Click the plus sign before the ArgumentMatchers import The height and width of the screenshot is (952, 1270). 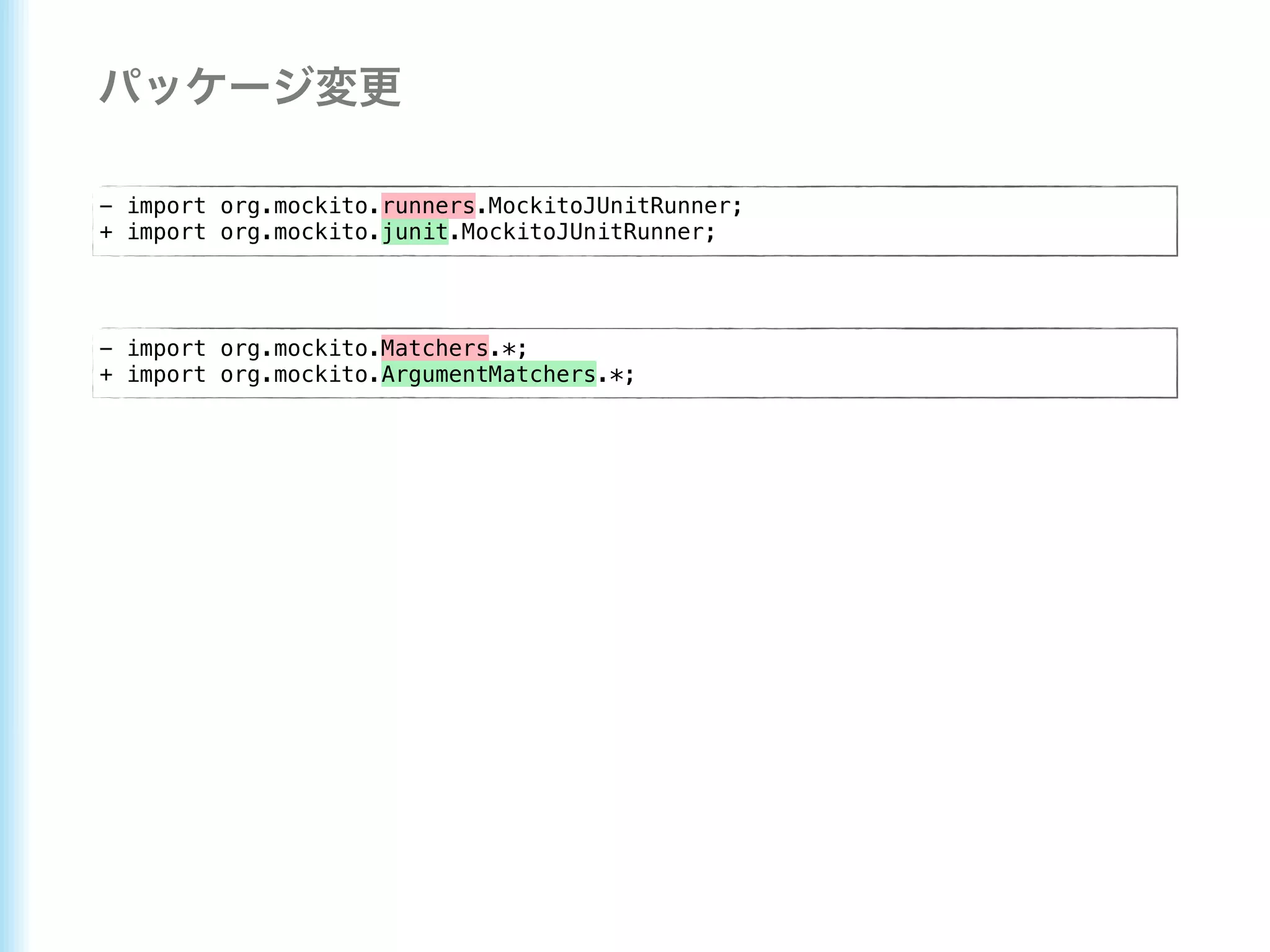[106, 374]
